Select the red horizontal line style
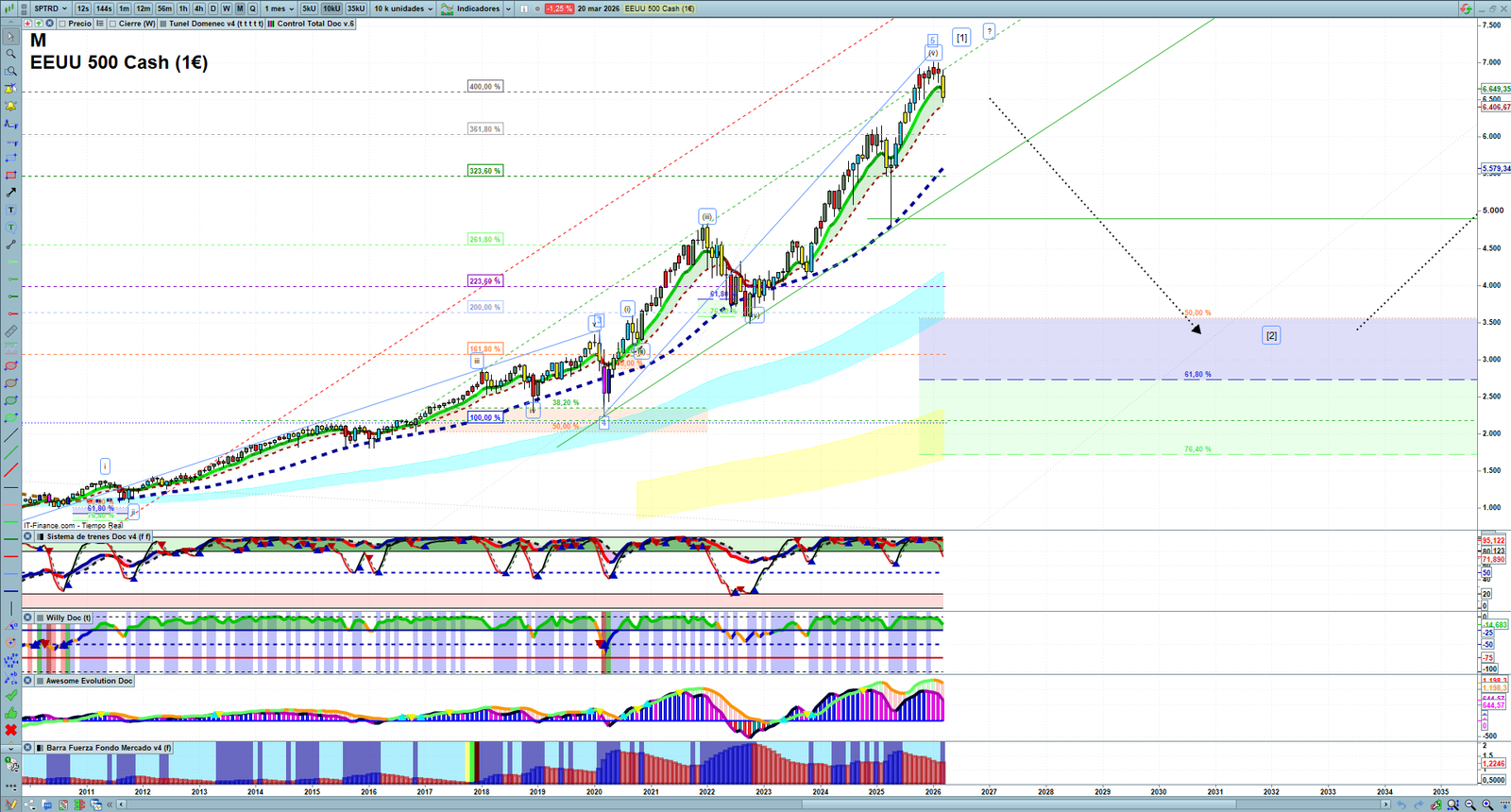Image resolution: width=1511 pixels, height=812 pixels. point(10,557)
